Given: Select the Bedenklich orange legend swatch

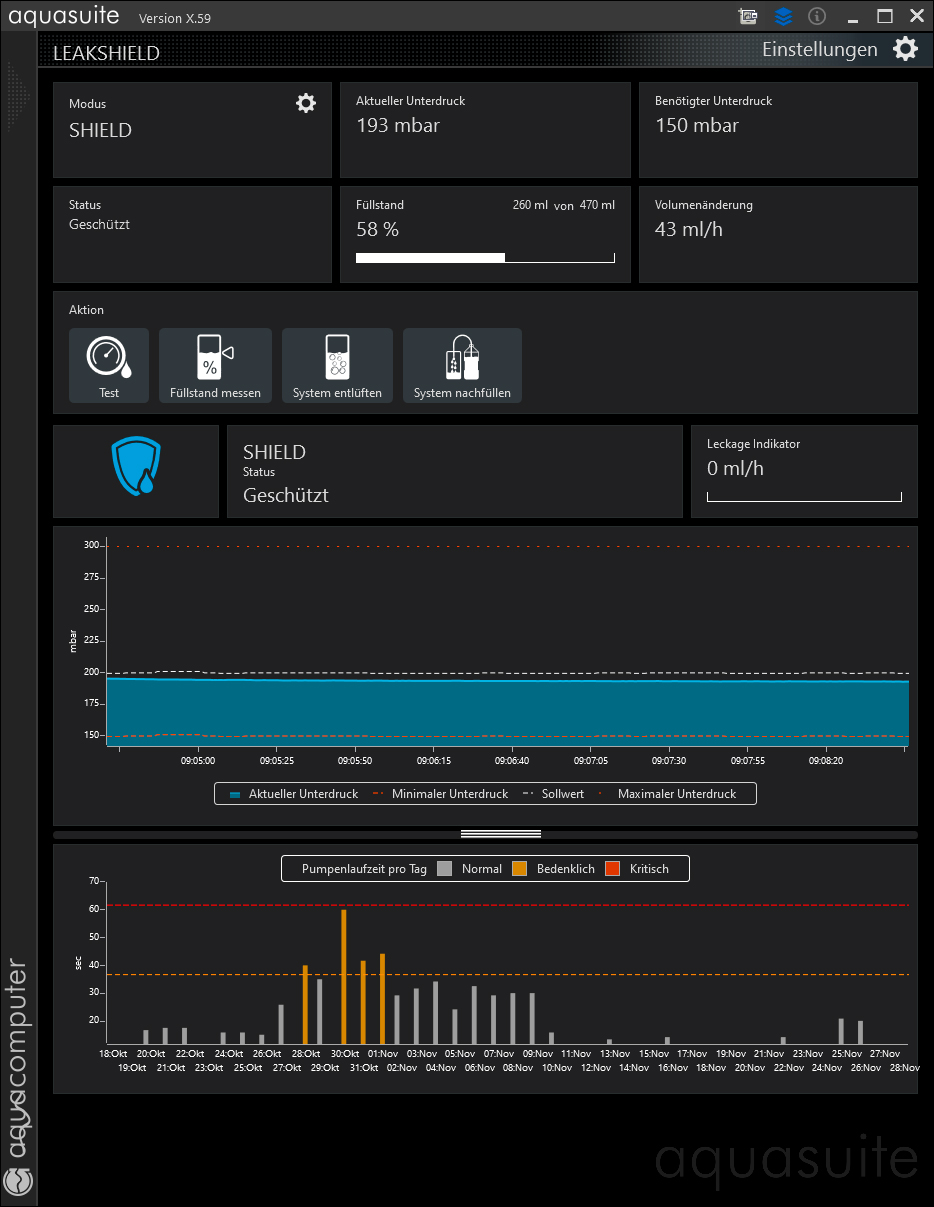Looking at the screenshot, I should 519,869.
